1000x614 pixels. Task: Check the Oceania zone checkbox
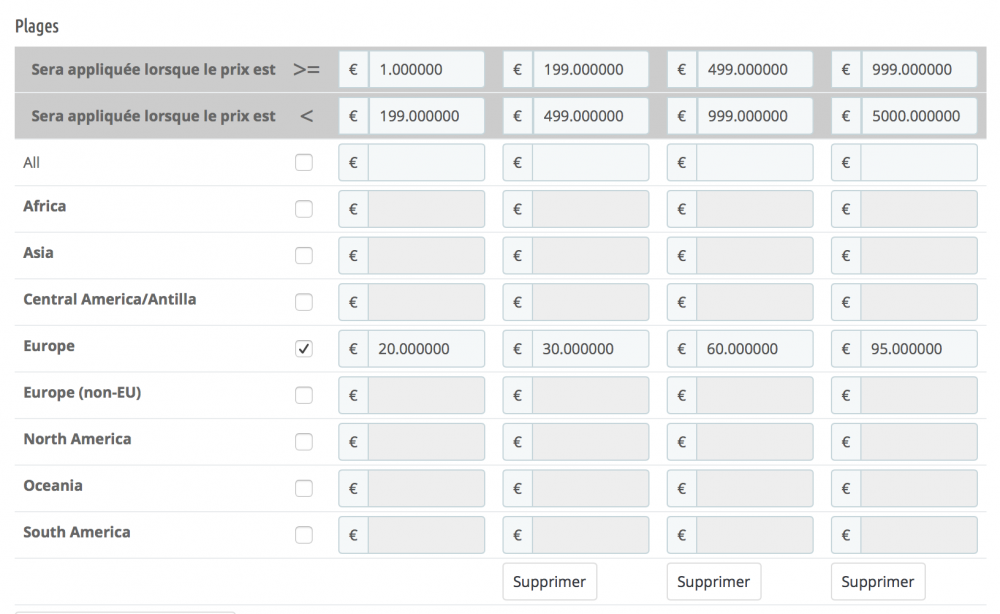[x=304, y=489]
